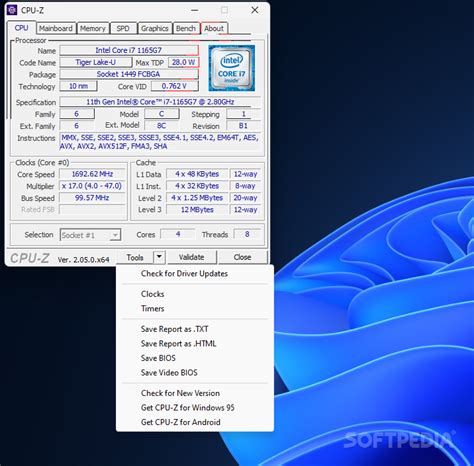Click the Validate button
Viewport: 474px width, 466px height.
[192, 257]
